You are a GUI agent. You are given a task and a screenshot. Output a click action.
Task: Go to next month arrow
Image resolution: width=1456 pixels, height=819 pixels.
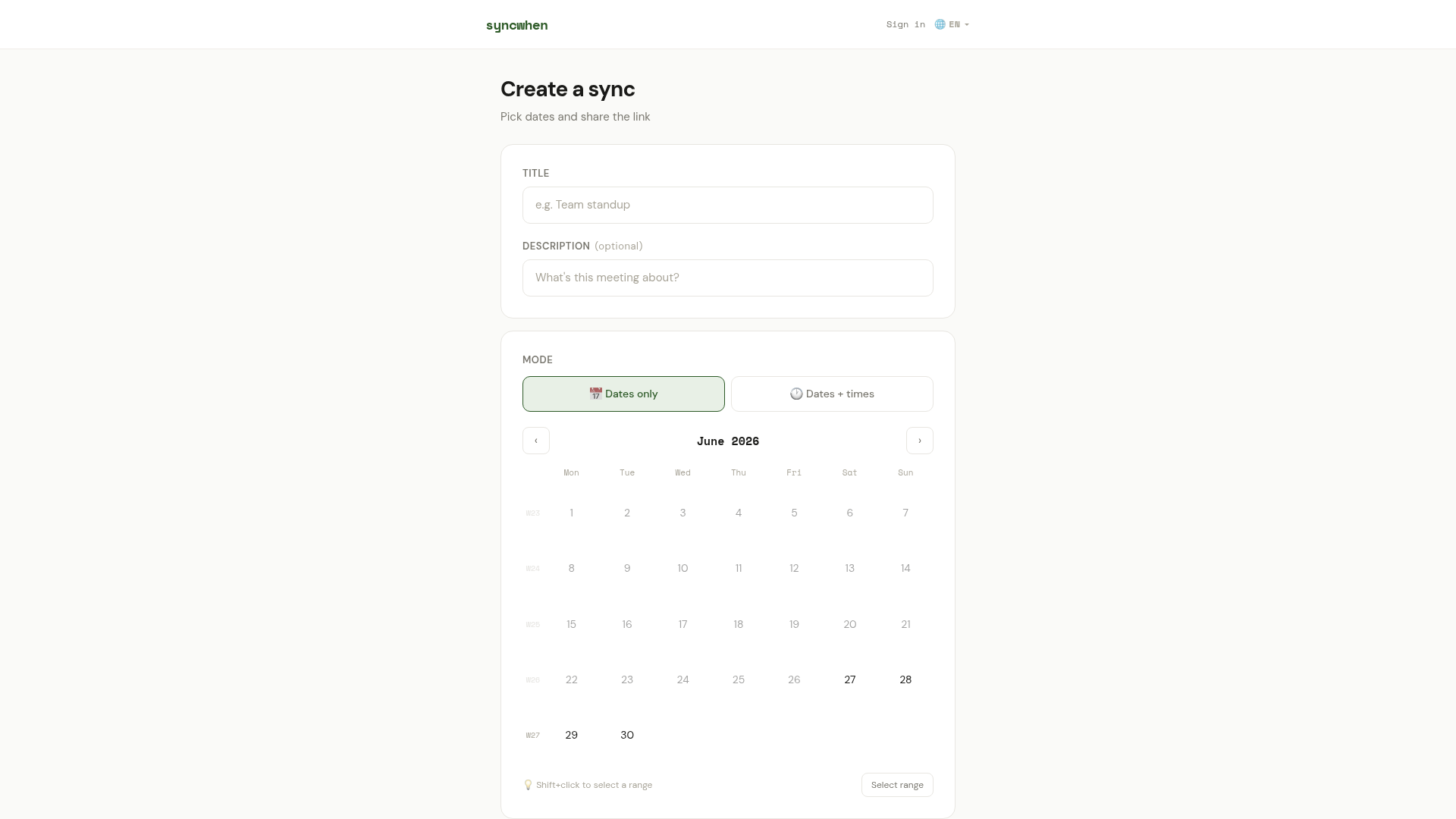point(920,441)
